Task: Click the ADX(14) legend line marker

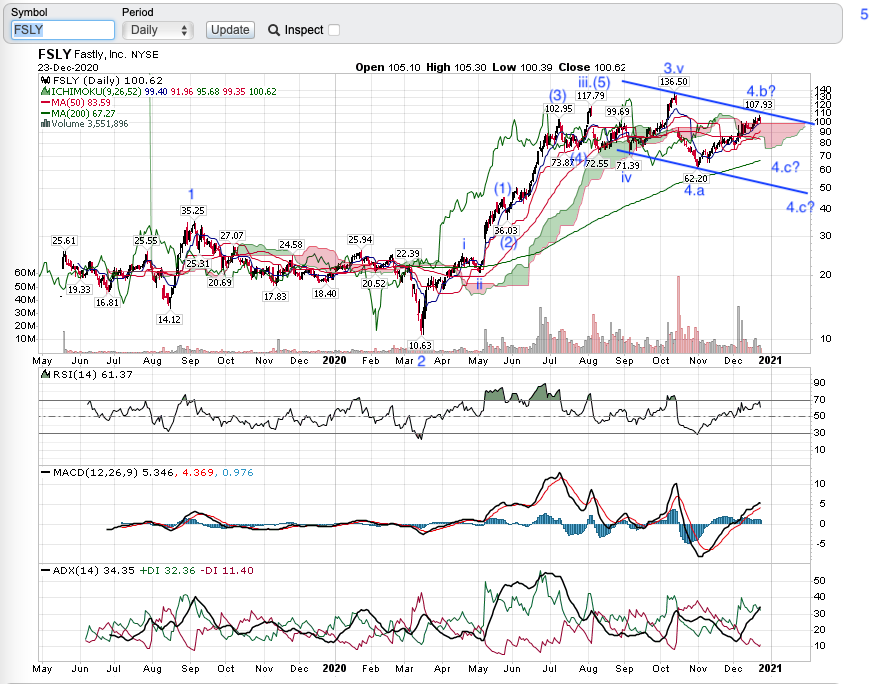Action: [x=44, y=570]
